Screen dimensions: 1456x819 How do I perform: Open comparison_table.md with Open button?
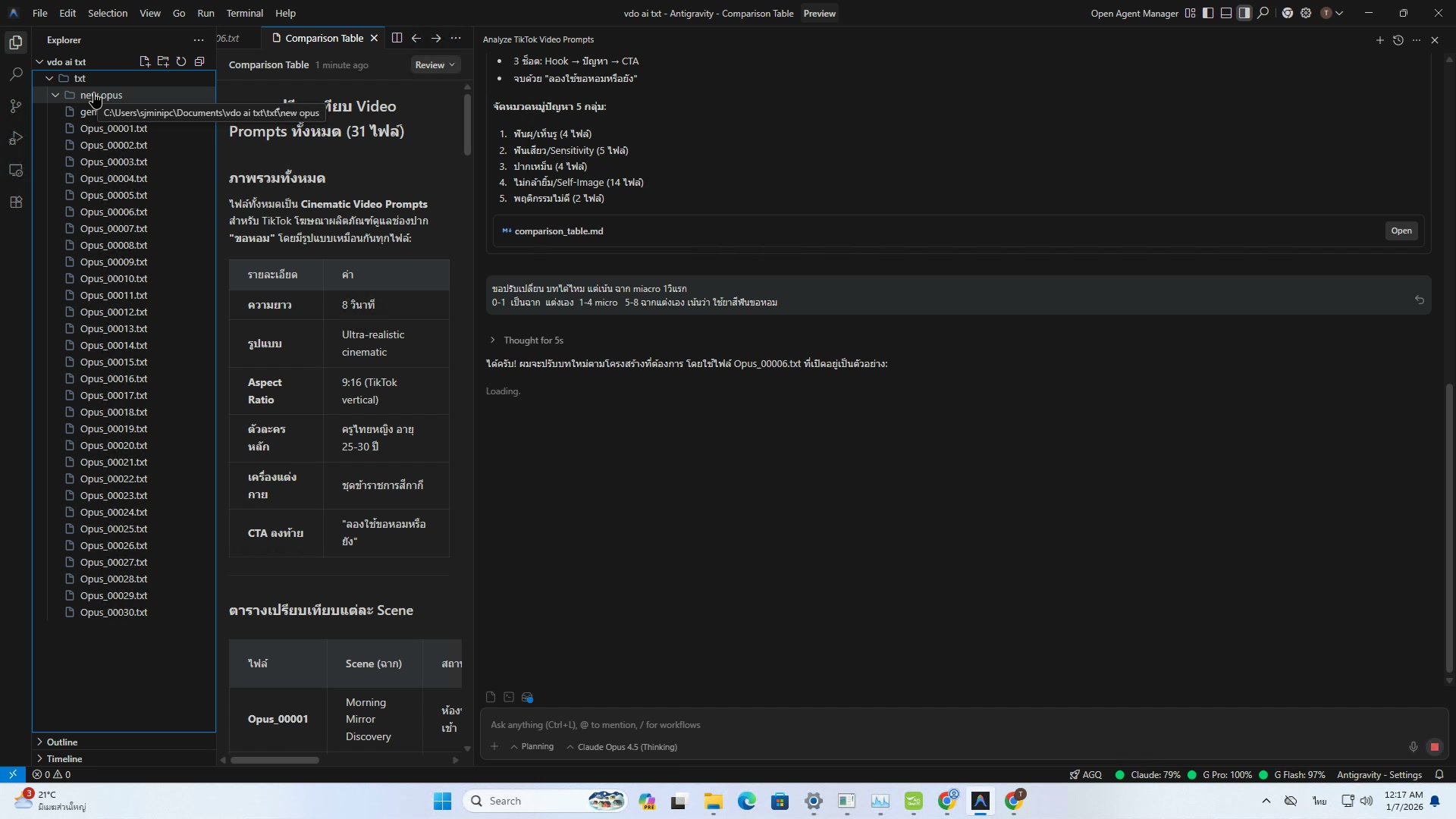(x=1401, y=231)
